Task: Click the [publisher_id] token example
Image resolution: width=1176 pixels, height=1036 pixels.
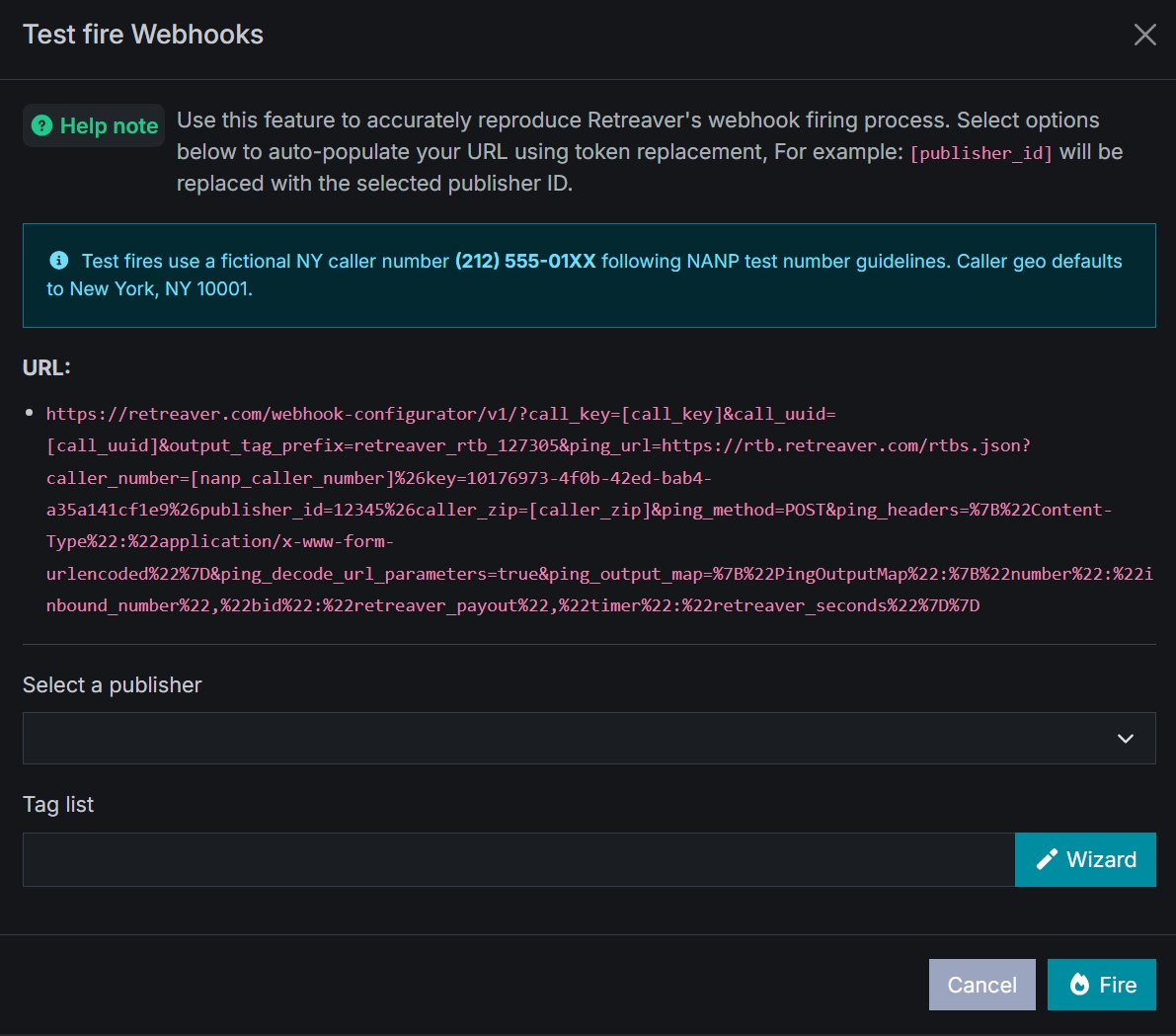Action: point(981,153)
